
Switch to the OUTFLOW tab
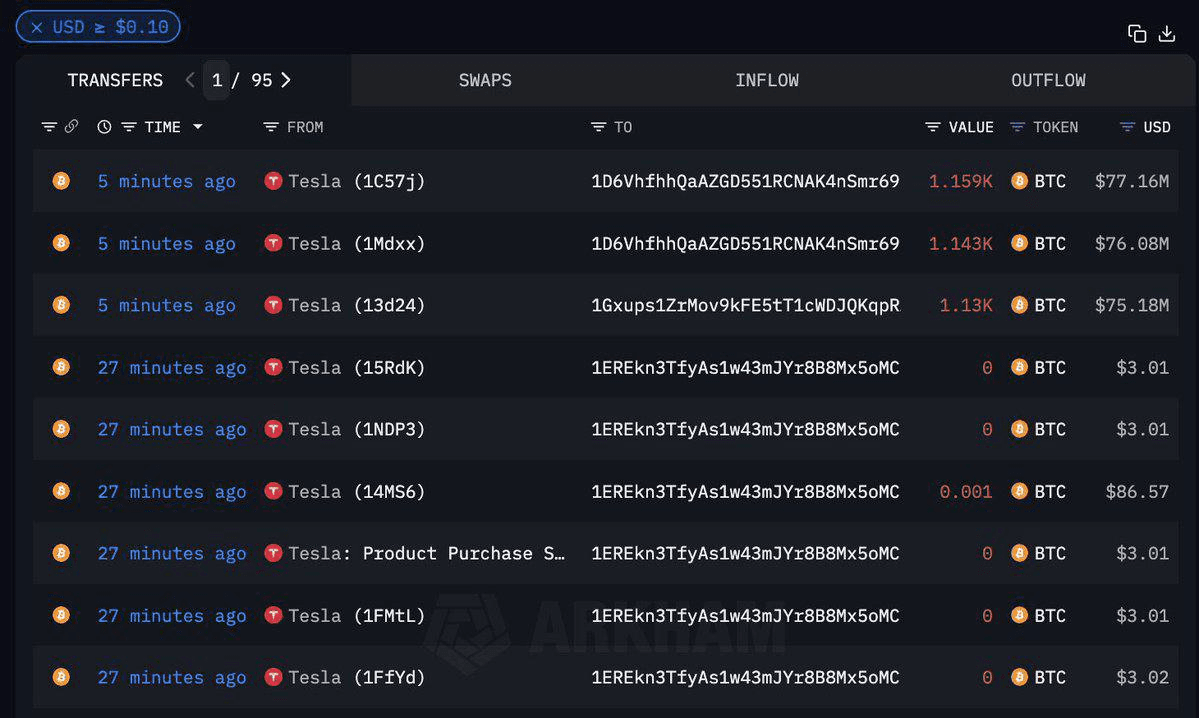click(x=1048, y=80)
